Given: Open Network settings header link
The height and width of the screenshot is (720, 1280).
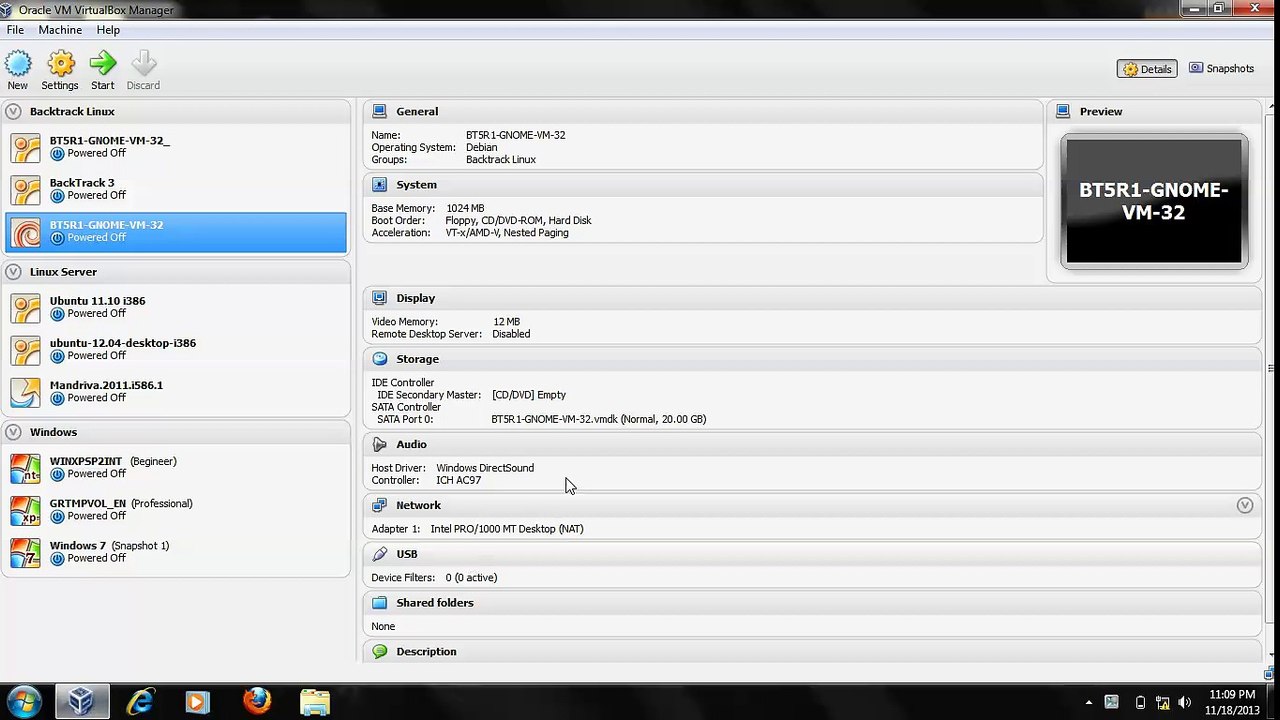Looking at the screenshot, I should pyautogui.click(x=418, y=505).
